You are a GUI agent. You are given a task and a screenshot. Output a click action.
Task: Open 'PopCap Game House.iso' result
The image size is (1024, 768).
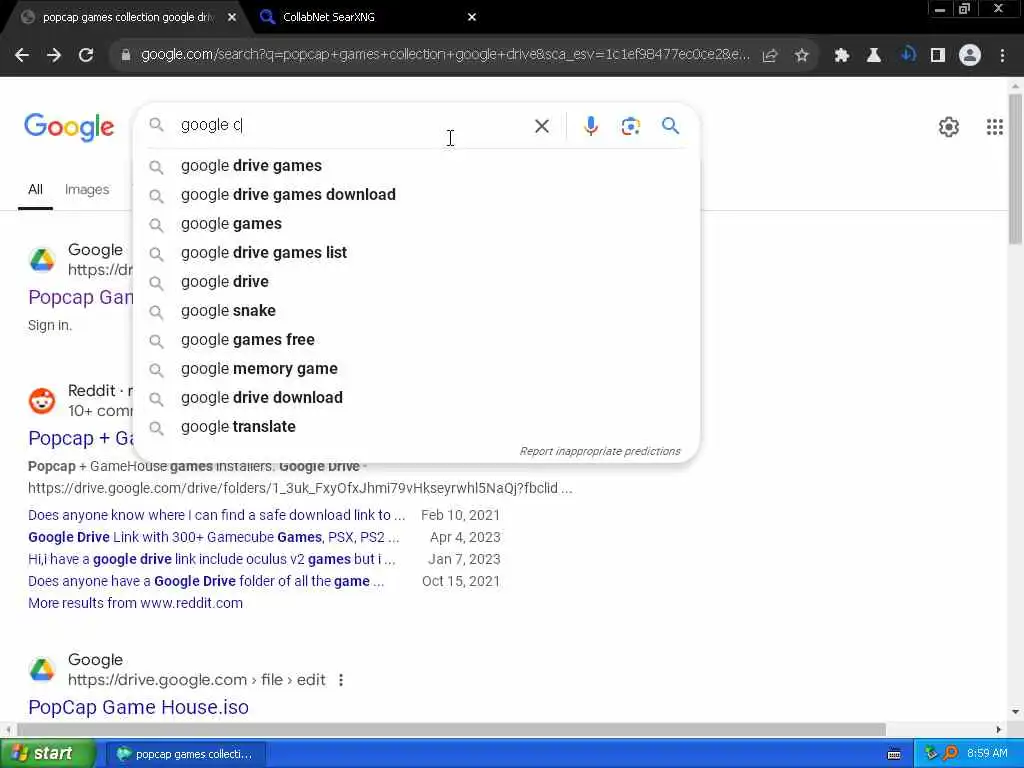point(138,707)
